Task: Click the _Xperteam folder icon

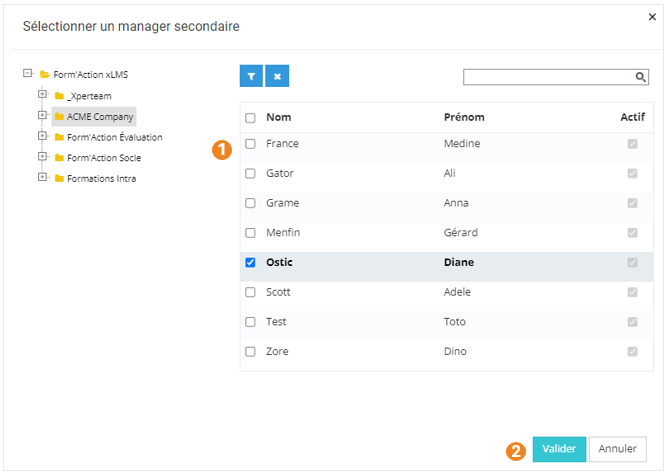Action: [59, 96]
